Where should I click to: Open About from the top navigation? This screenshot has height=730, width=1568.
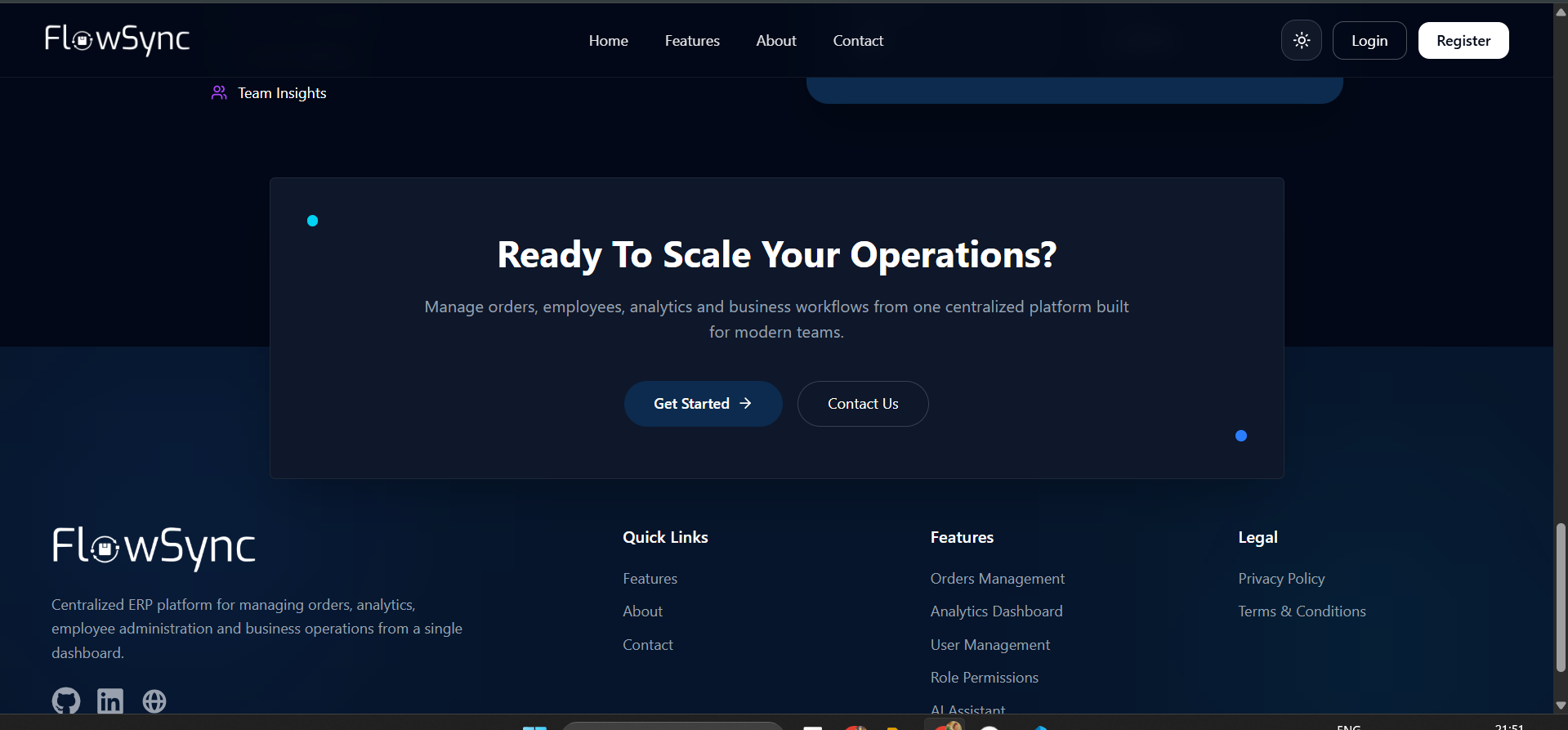(776, 40)
